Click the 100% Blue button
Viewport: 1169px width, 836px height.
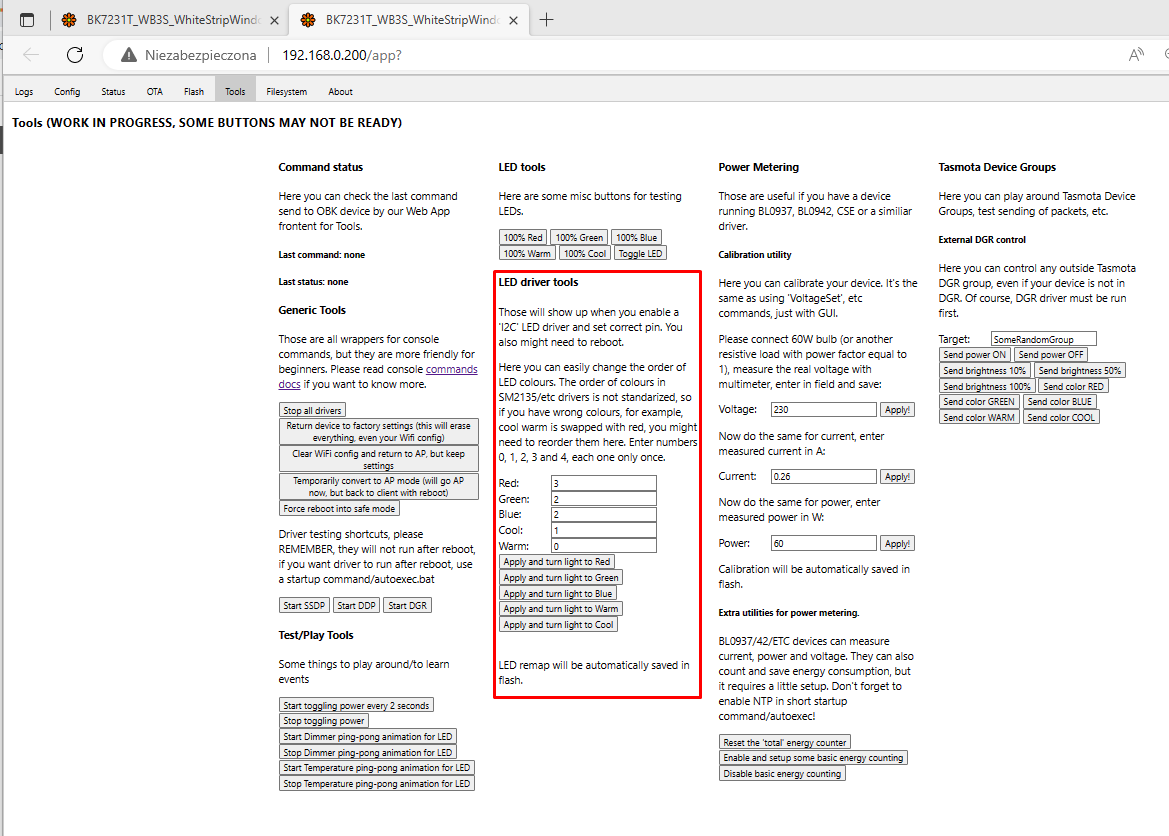pyautogui.click(x=637, y=238)
